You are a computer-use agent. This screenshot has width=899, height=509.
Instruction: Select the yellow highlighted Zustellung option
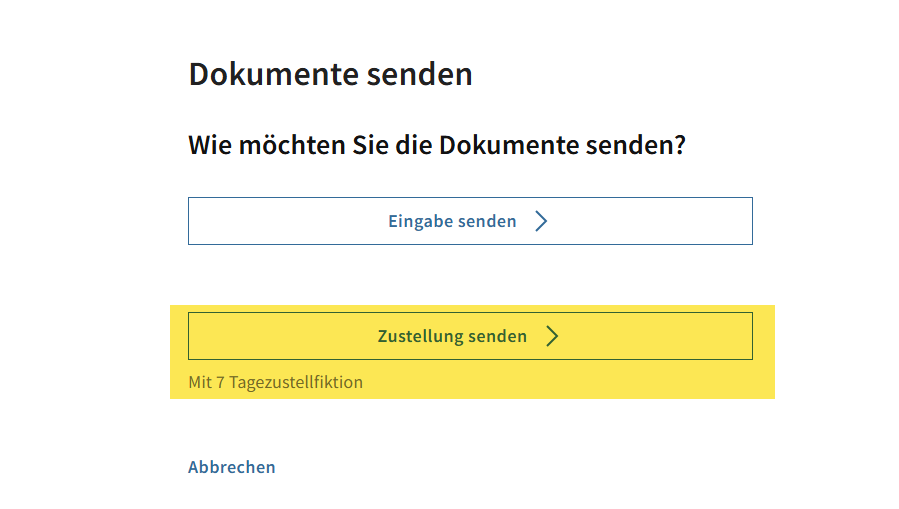pos(470,336)
